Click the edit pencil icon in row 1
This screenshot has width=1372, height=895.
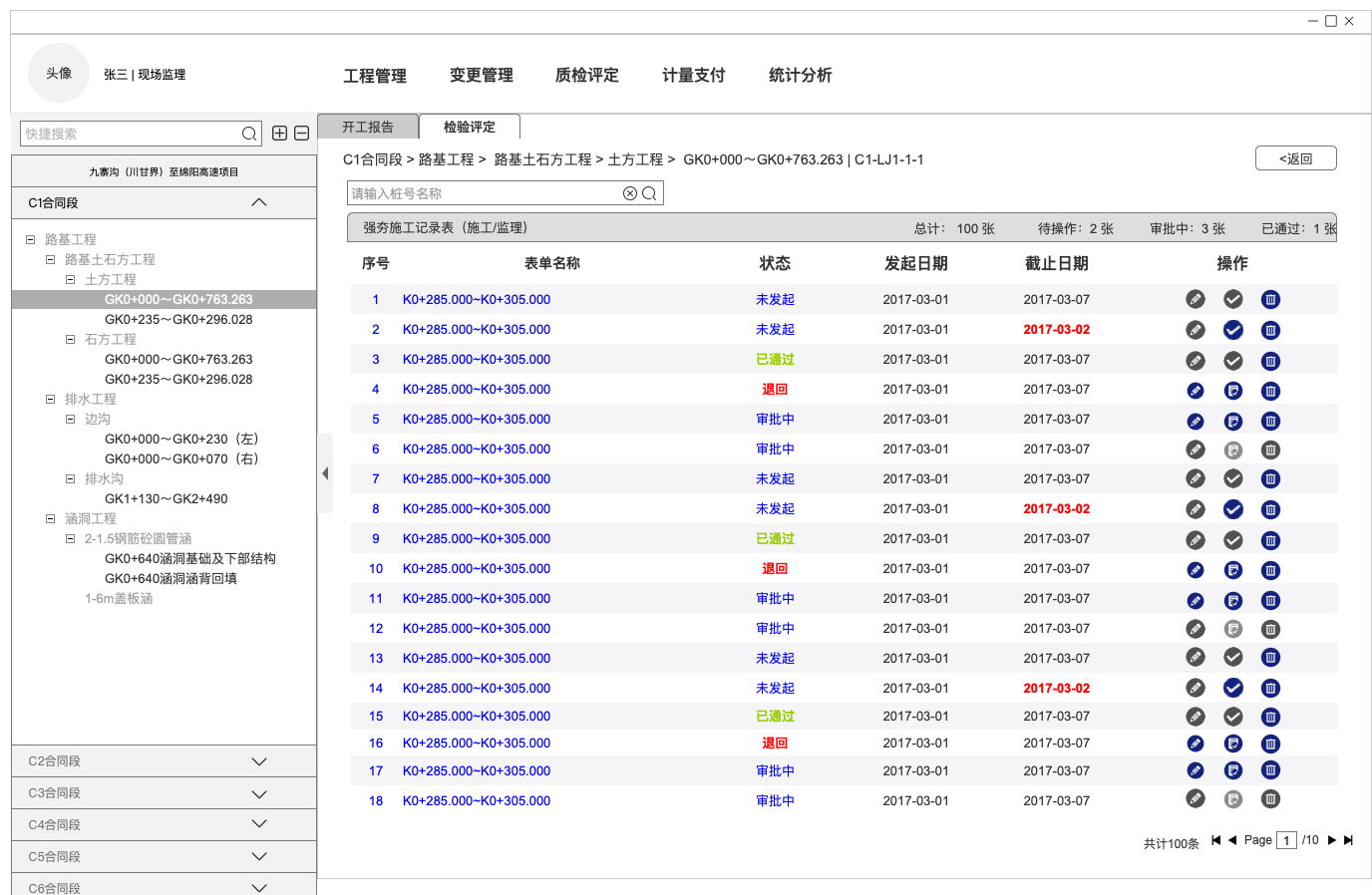(x=1196, y=299)
